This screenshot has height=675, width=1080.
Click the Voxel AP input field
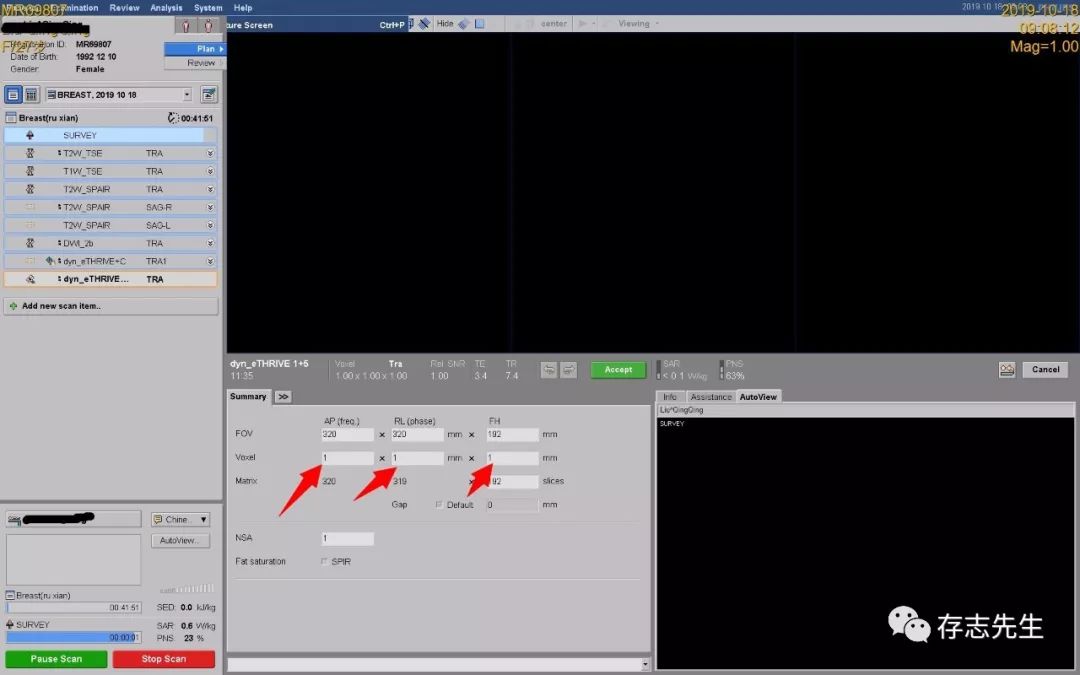pyautogui.click(x=347, y=458)
